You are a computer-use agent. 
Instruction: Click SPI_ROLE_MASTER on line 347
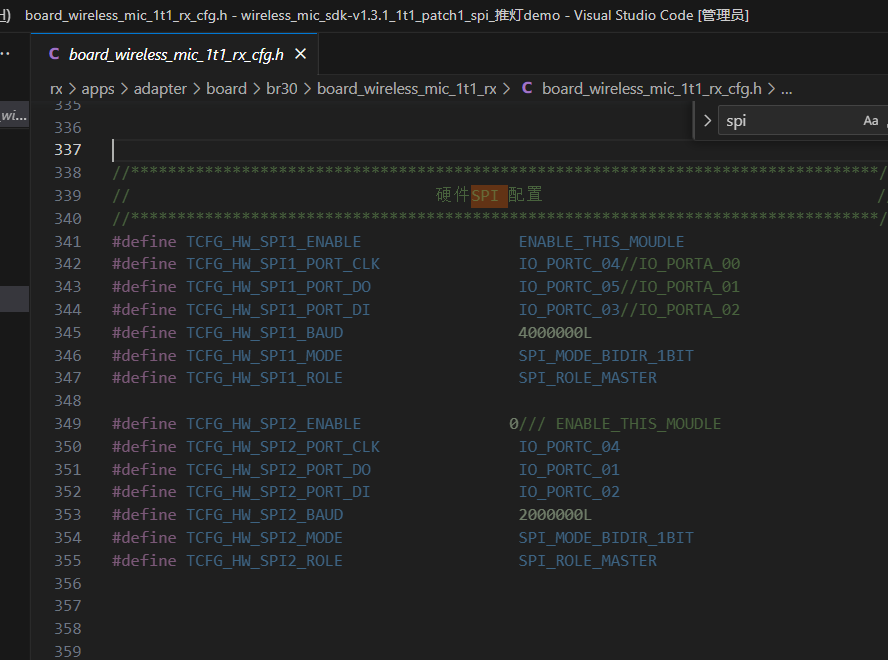pyautogui.click(x=588, y=378)
